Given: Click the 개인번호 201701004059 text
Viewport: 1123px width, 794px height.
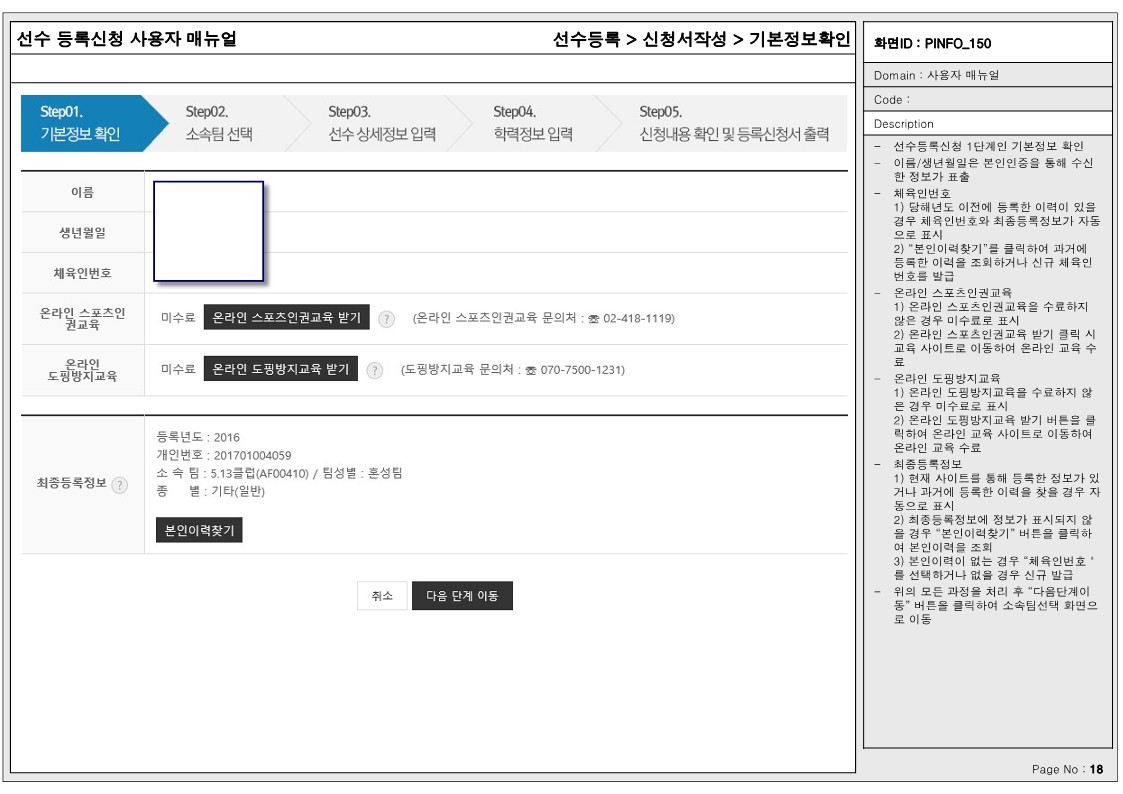Looking at the screenshot, I should (225, 455).
